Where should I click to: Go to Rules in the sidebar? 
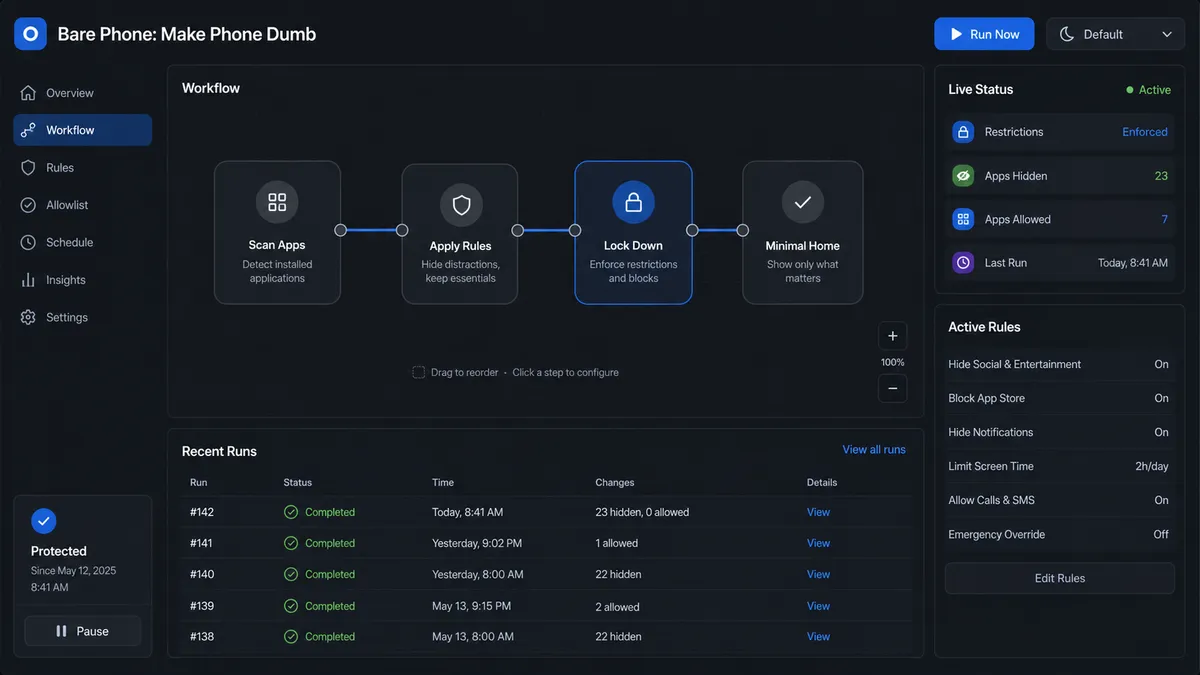[x=83, y=168]
